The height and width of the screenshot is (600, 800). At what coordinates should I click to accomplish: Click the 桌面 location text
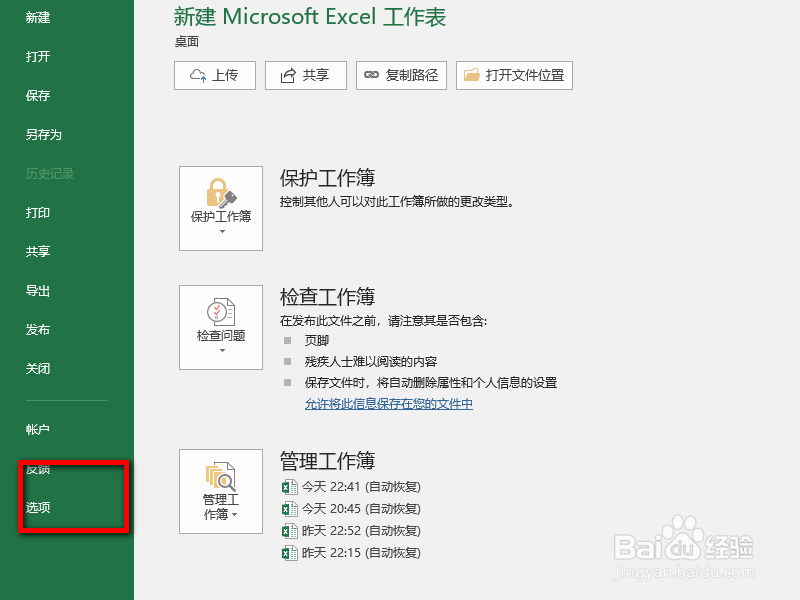click(187, 42)
